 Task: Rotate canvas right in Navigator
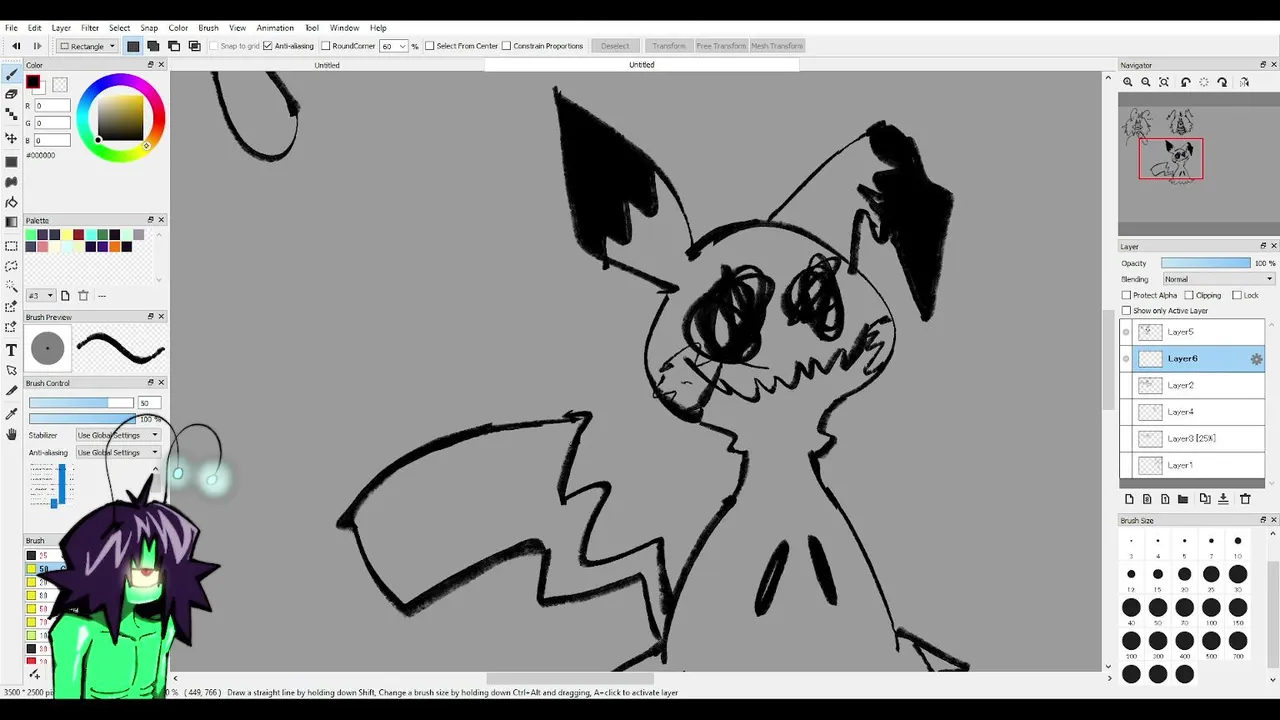click(1222, 82)
